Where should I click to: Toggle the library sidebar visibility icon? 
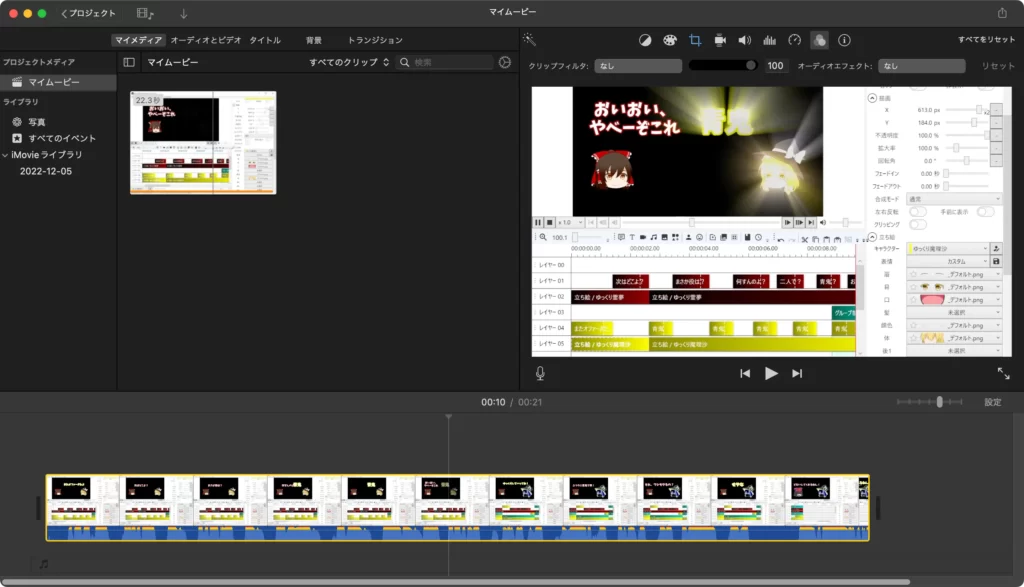(129, 62)
